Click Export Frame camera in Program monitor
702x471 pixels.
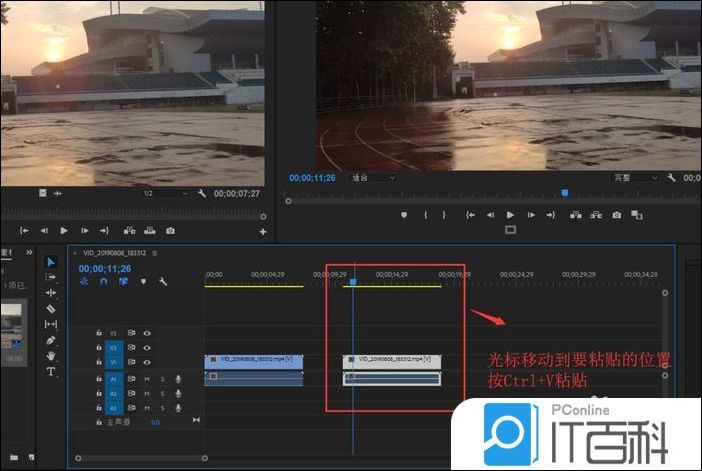(x=616, y=215)
